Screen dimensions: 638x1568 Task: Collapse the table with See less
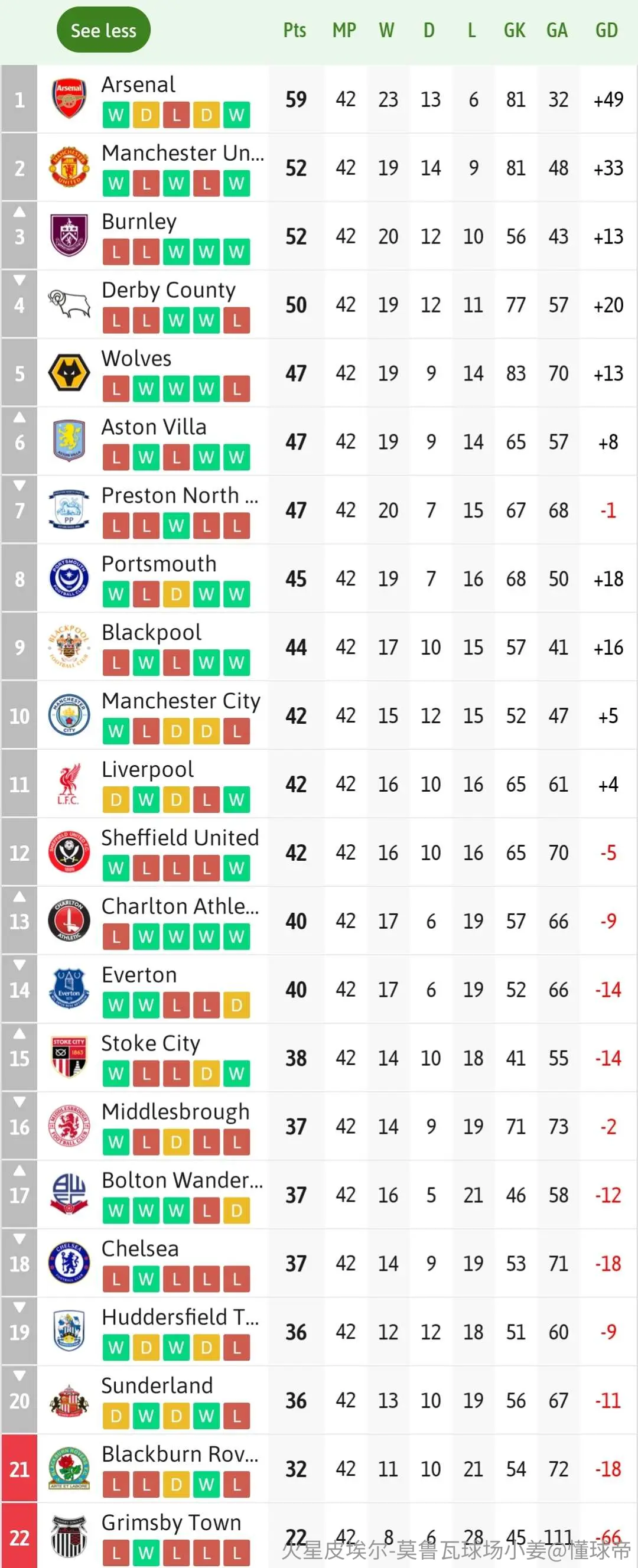(x=103, y=30)
